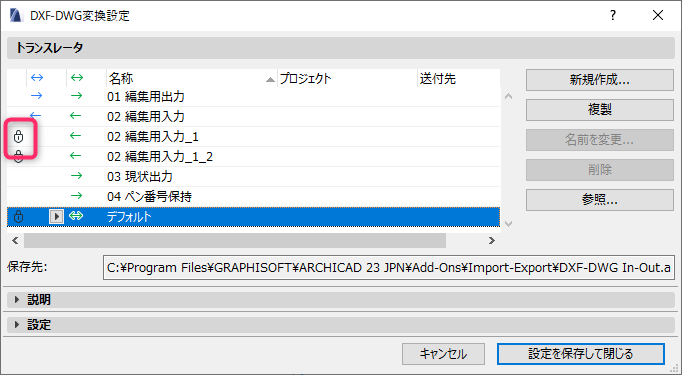Sort list by 名称 column header

pyautogui.click(x=192, y=78)
